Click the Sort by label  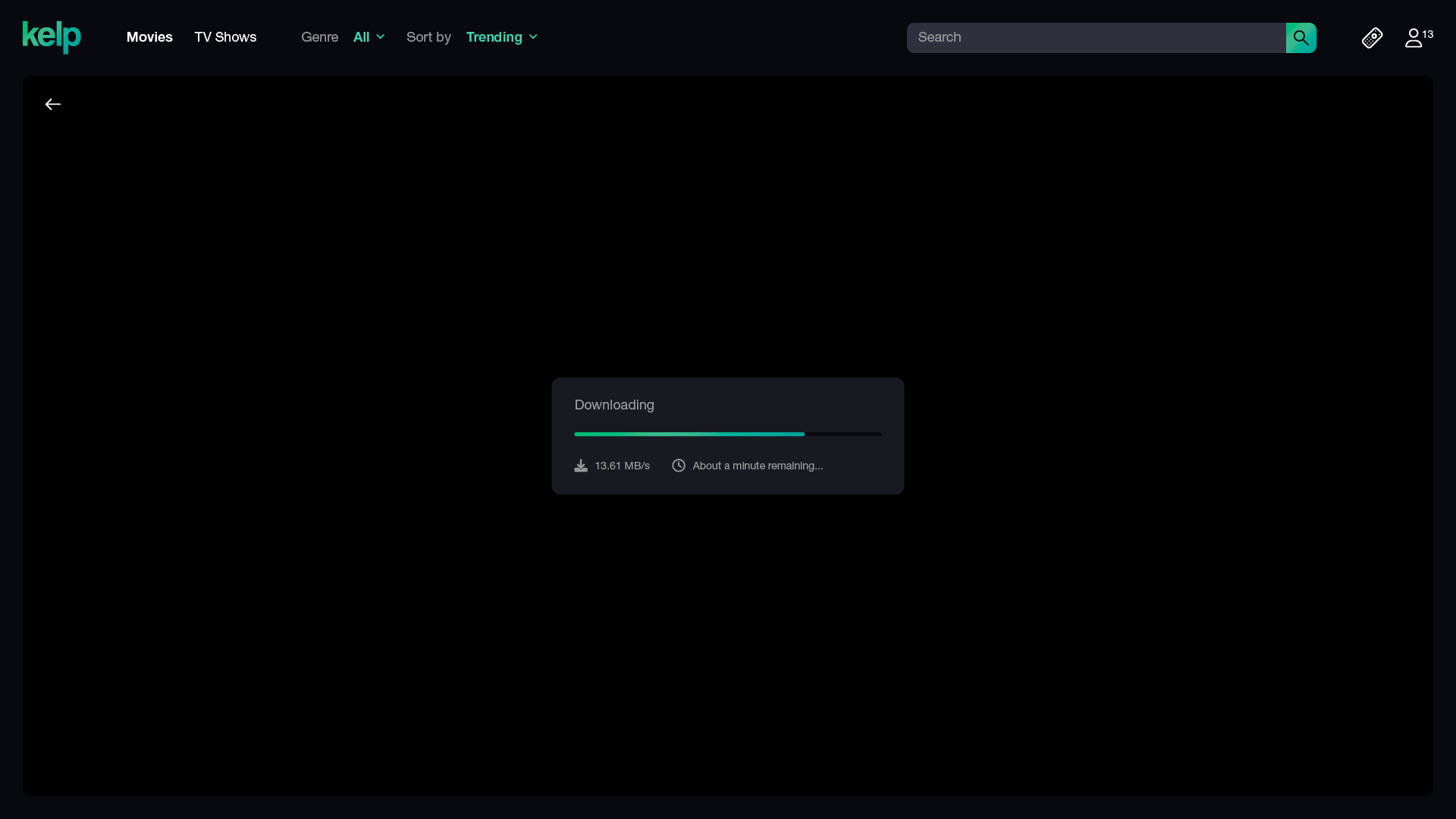[428, 36]
